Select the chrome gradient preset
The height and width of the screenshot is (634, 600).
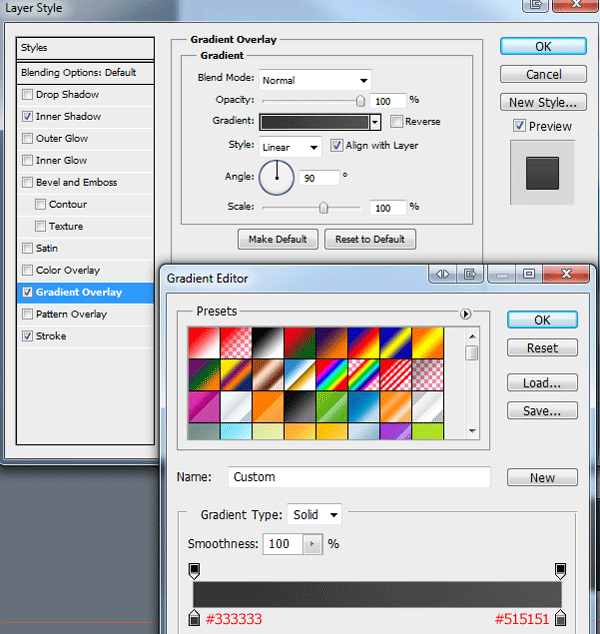tap(300, 375)
